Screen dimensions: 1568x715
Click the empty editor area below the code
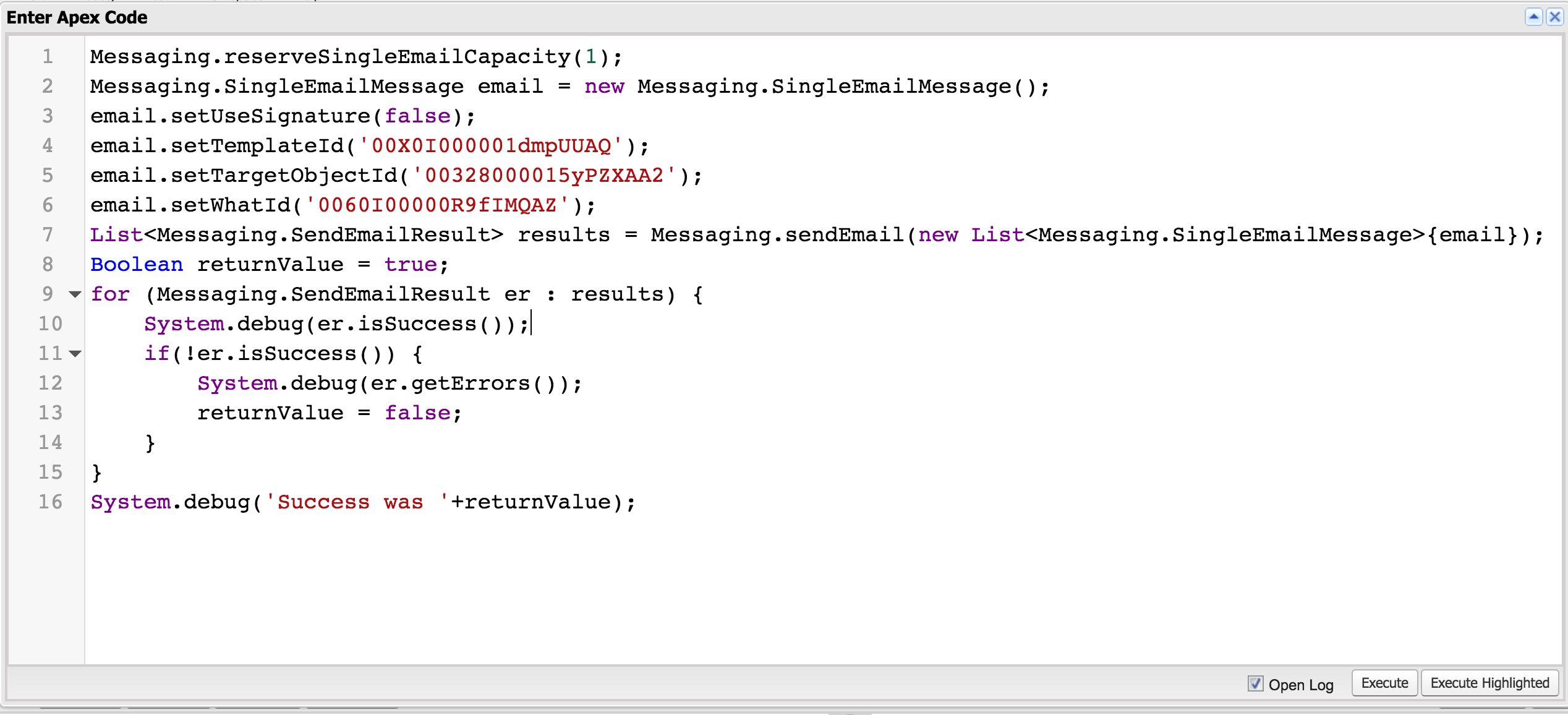[x=742, y=588]
